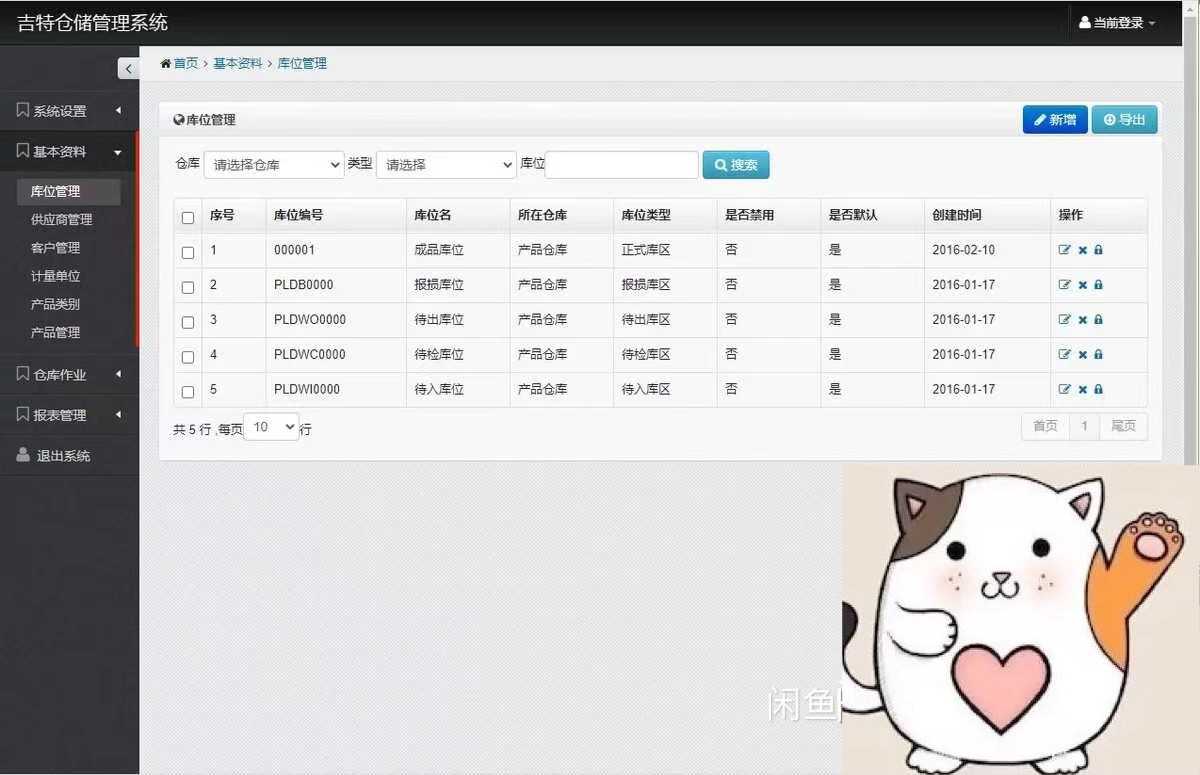Lock the PLDWO0000 row
This screenshot has height=775, width=1200.
(x=1098, y=320)
